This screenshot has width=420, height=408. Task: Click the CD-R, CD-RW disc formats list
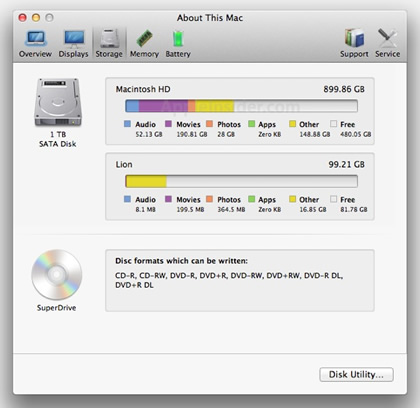coord(229,280)
